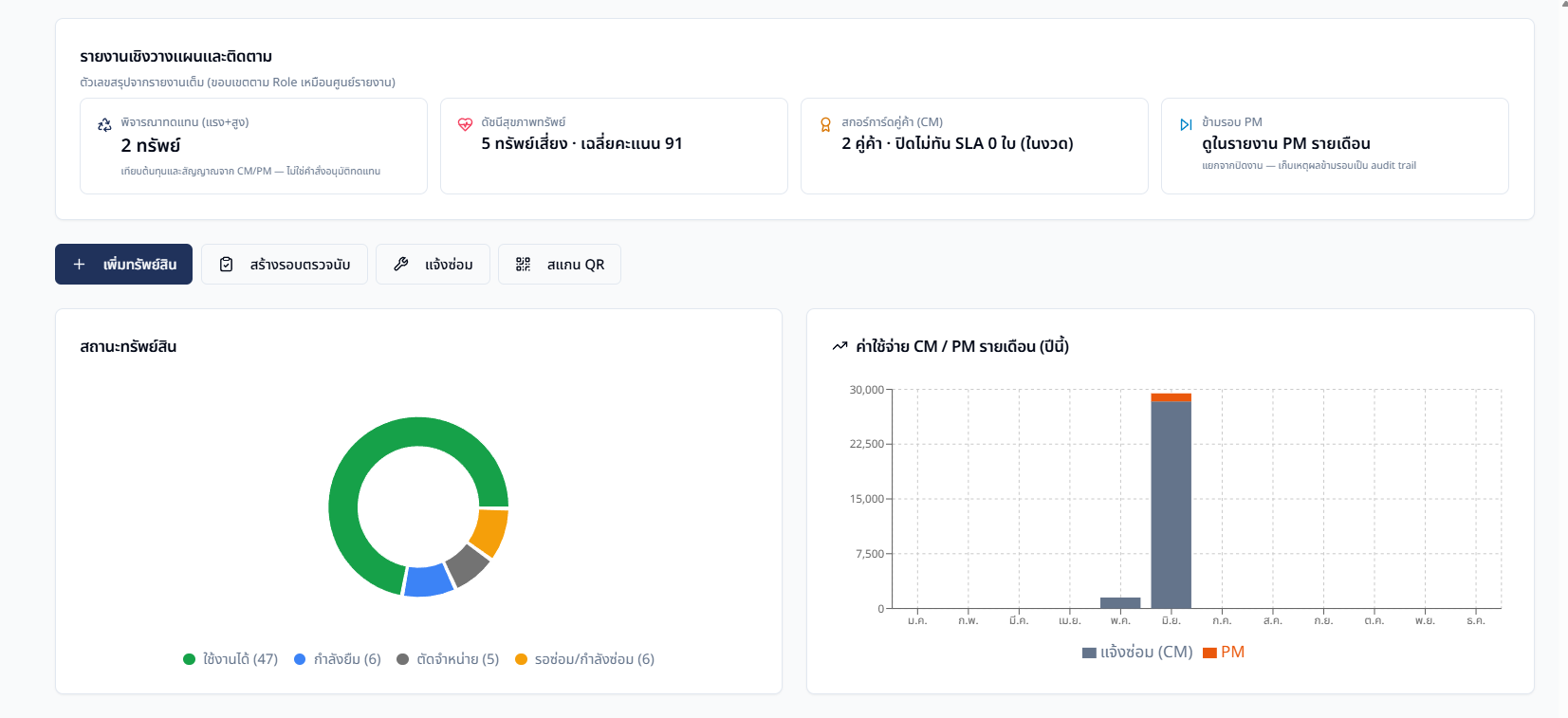Click the ม.ค. month axis label
This screenshot has height=718, width=1568.
pyautogui.click(x=917, y=621)
